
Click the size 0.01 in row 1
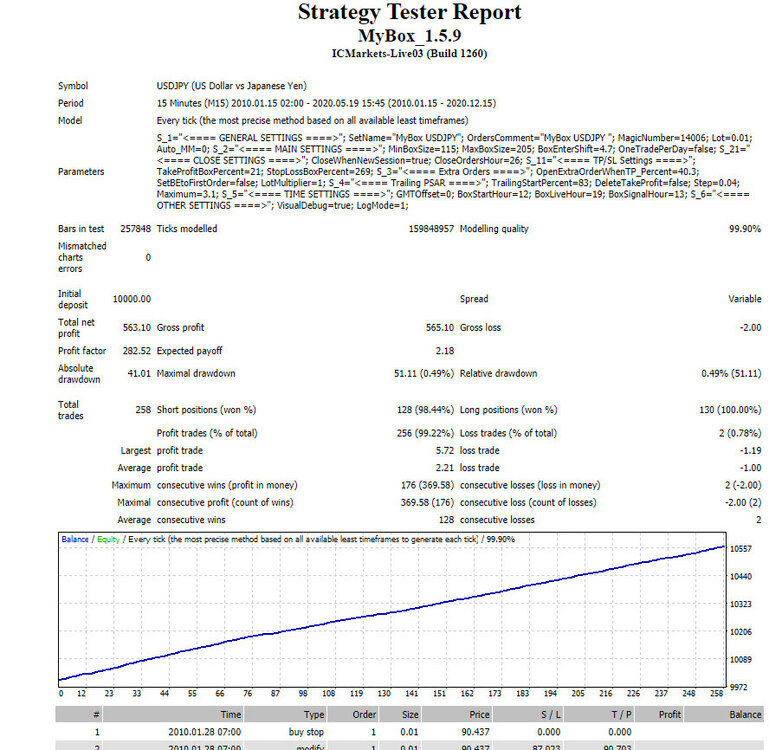(x=409, y=732)
